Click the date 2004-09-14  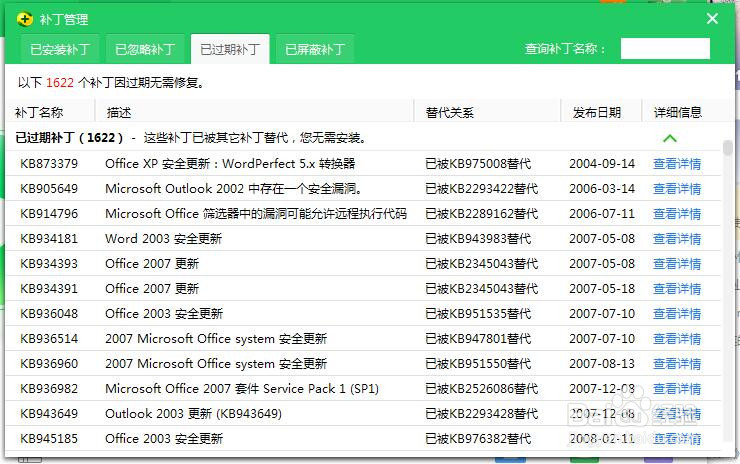tap(602, 164)
